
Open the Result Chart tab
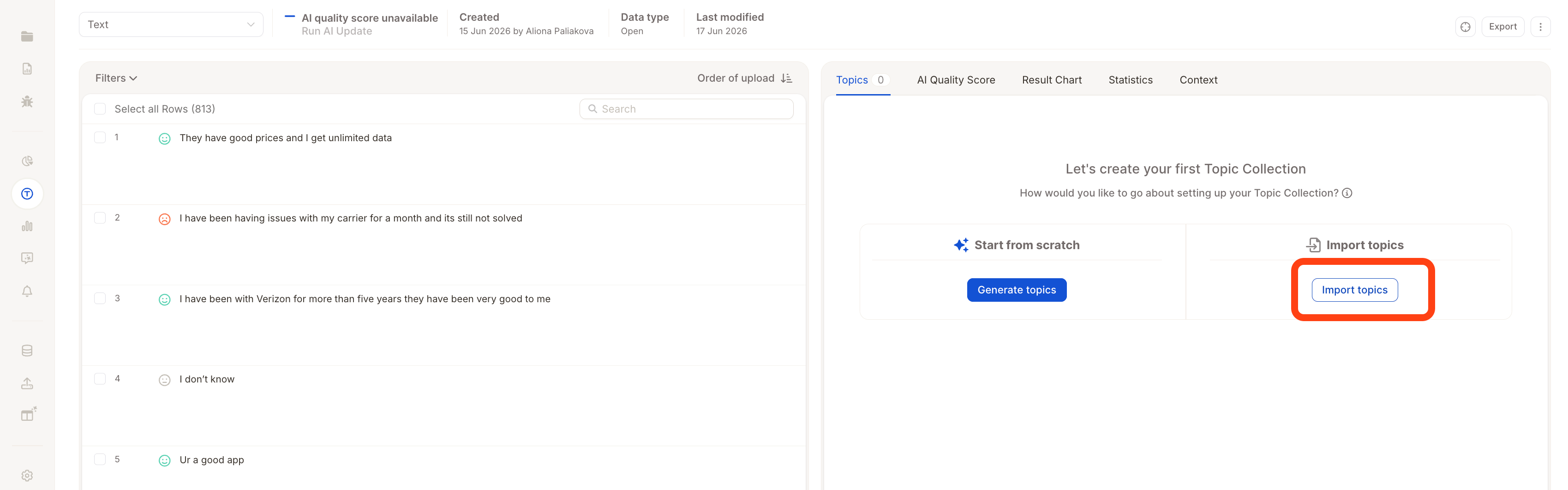coord(1051,80)
